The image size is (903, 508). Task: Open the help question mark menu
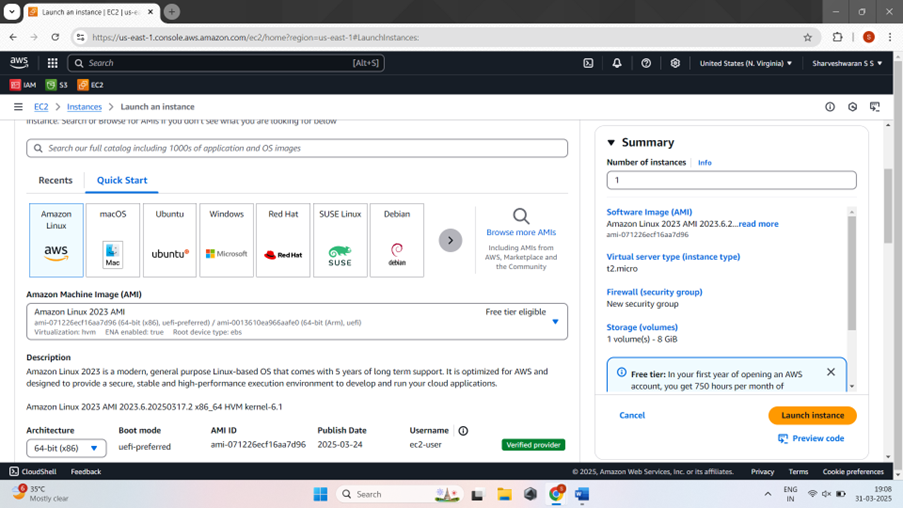point(646,63)
